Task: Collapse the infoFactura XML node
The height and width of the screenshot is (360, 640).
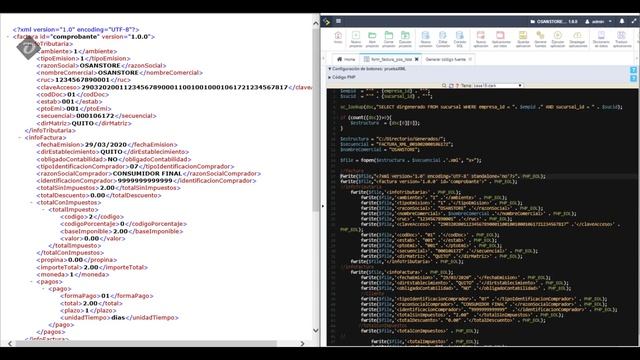Action: coord(20,138)
